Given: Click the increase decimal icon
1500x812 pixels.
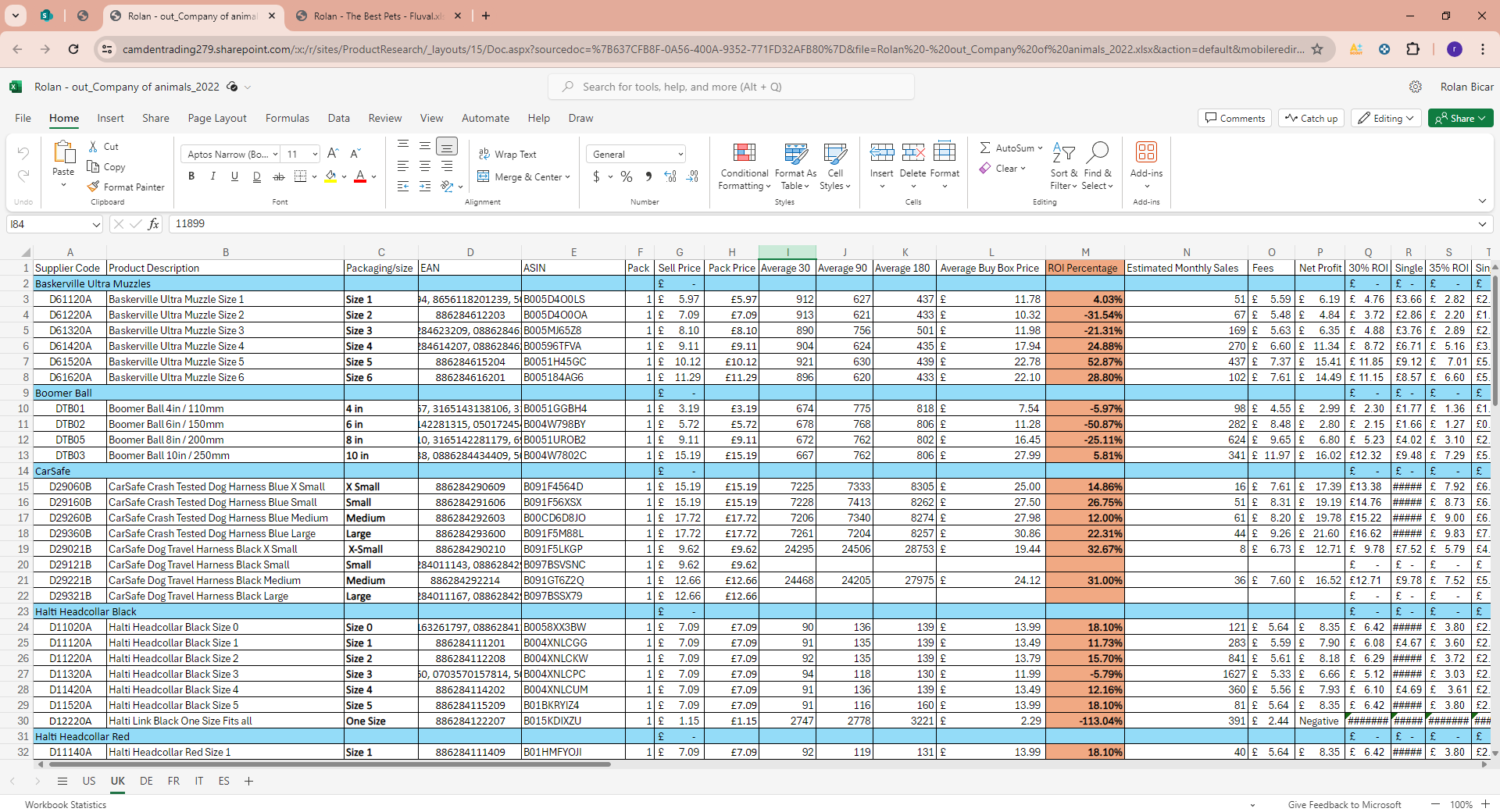Looking at the screenshot, I should [x=670, y=176].
